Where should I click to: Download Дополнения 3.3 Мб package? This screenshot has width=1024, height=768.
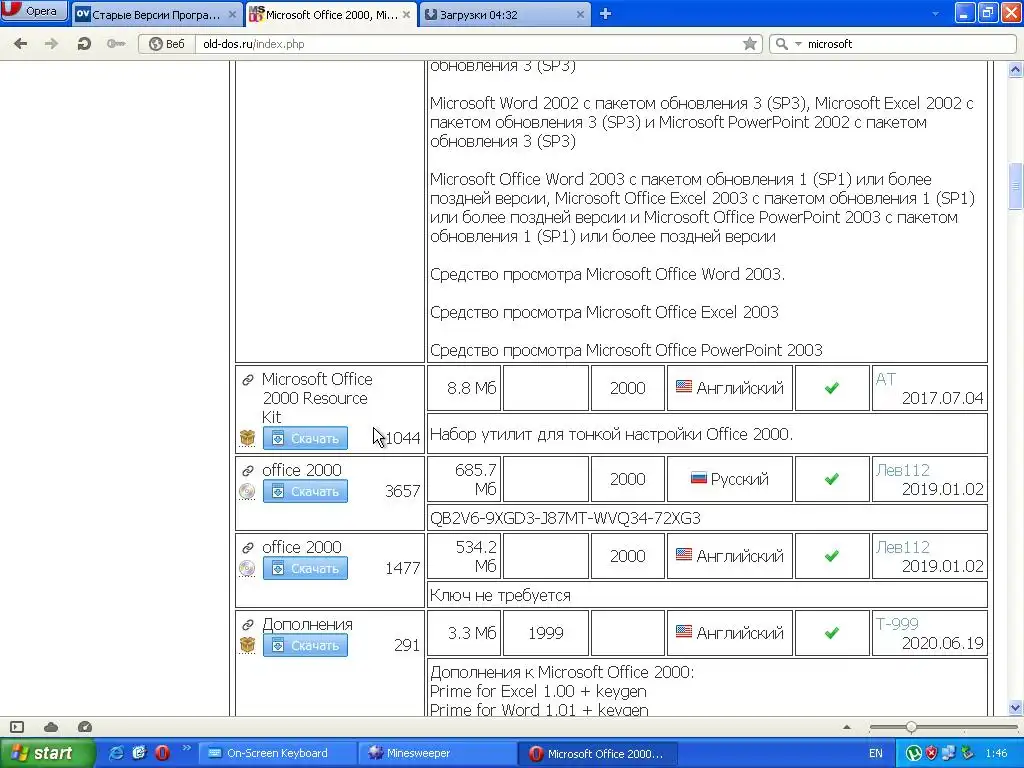click(x=305, y=645)
